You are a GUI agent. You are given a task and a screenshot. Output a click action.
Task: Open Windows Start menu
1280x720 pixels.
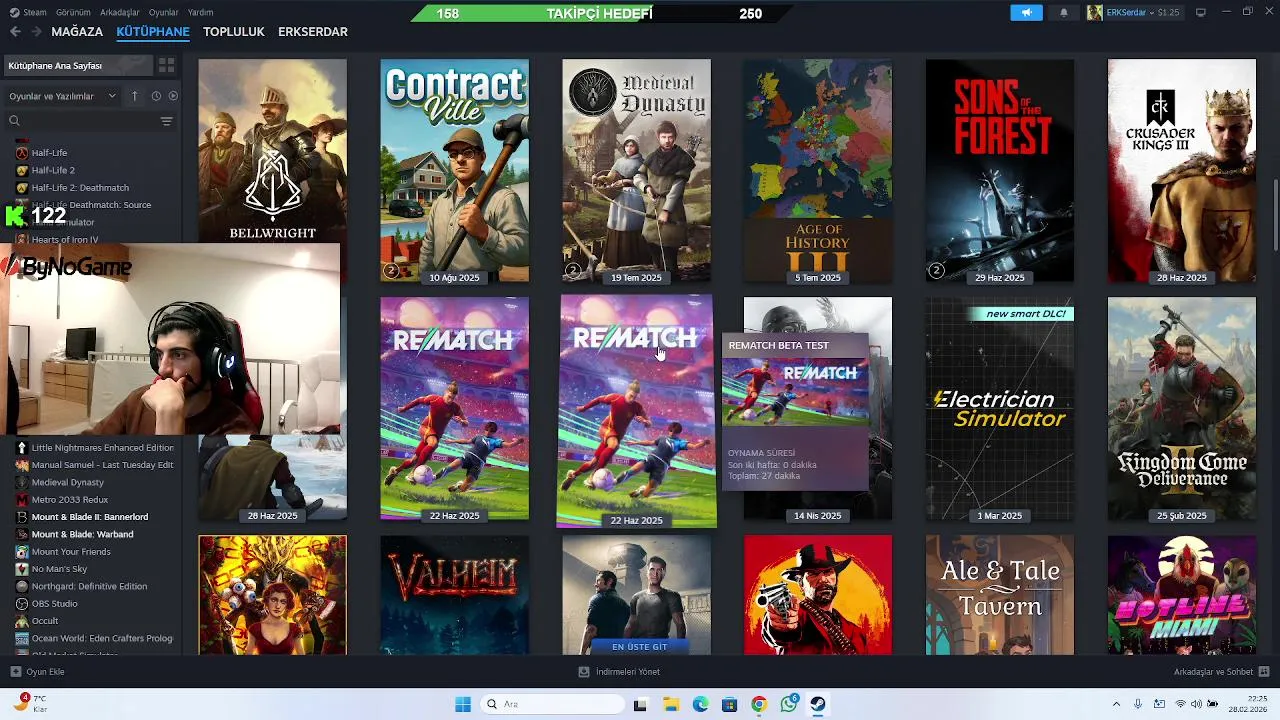tap(463, 704)
